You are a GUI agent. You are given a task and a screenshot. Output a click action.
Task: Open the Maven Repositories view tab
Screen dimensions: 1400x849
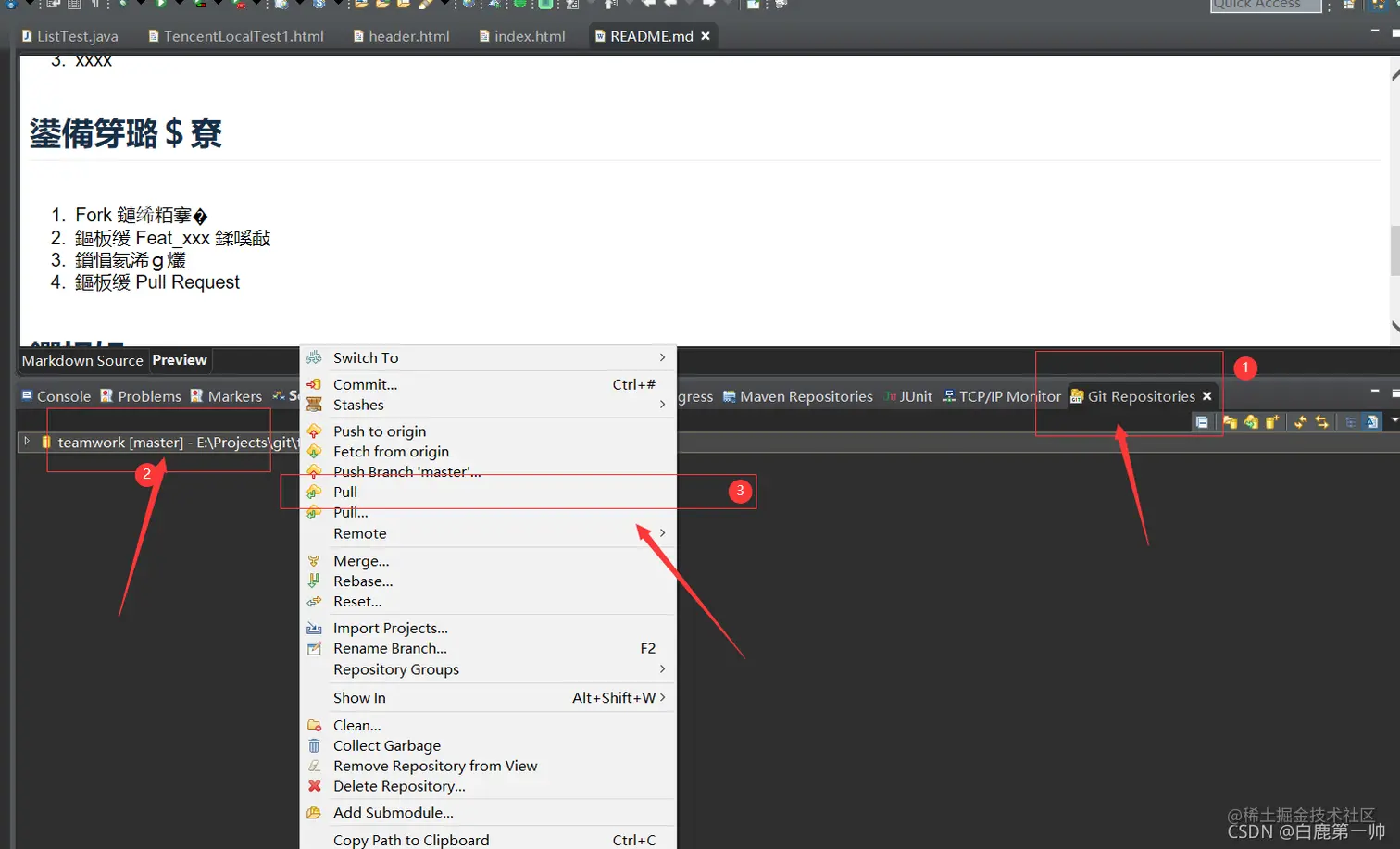798,396
